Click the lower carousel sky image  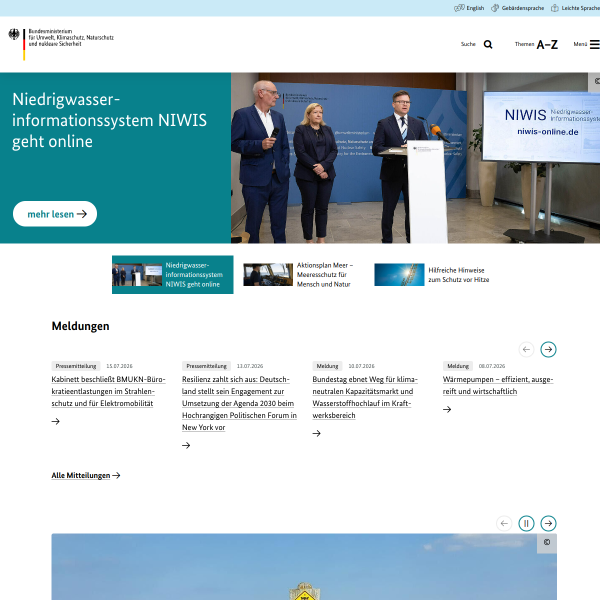point(304,567)
